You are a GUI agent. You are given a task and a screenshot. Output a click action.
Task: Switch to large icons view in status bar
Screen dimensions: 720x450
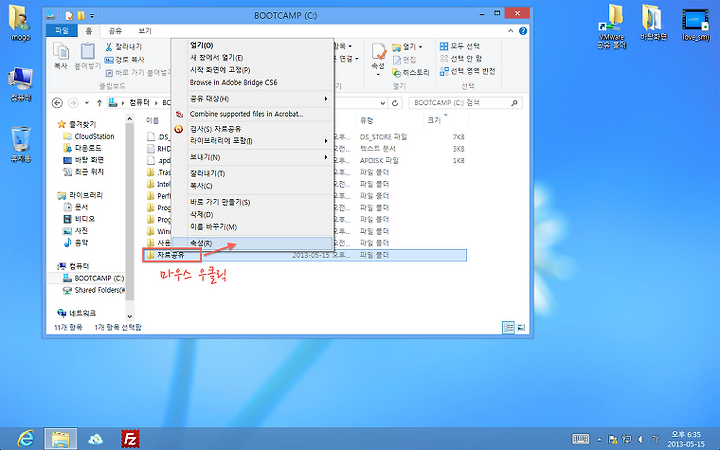pos(521,327)
